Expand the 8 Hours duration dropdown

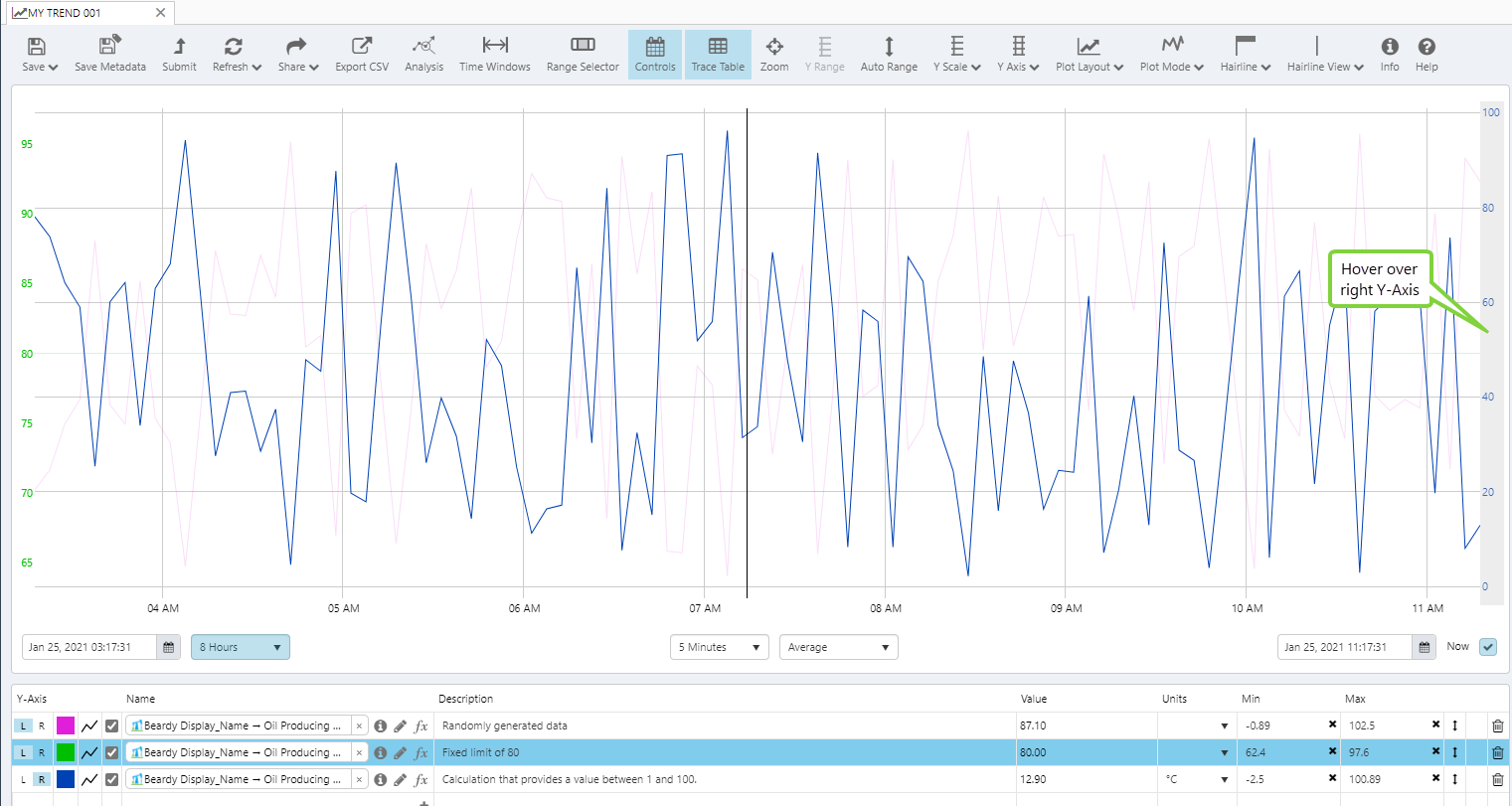pos(240,647)
